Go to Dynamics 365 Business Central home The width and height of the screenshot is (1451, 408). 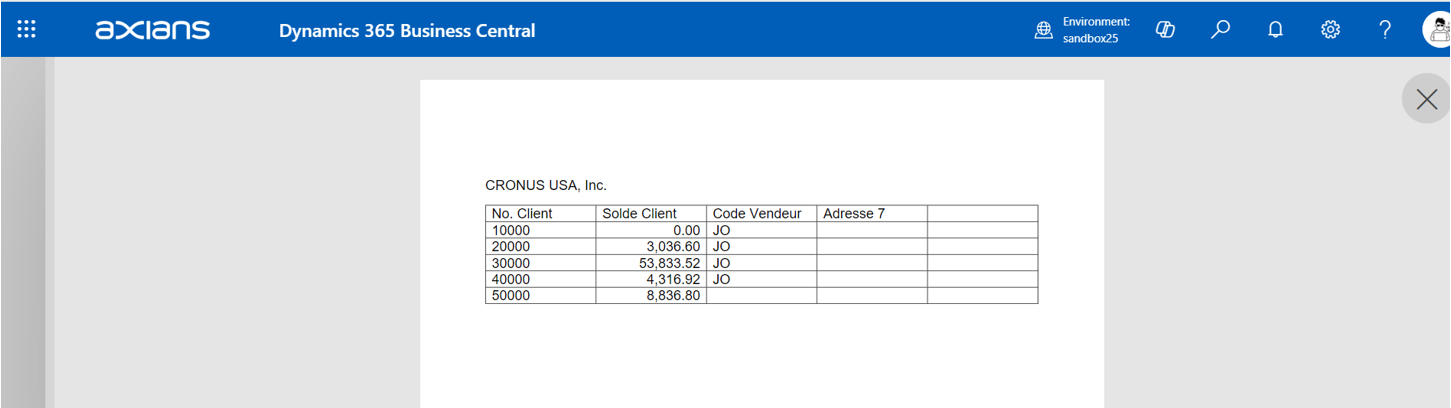point(407,31)
